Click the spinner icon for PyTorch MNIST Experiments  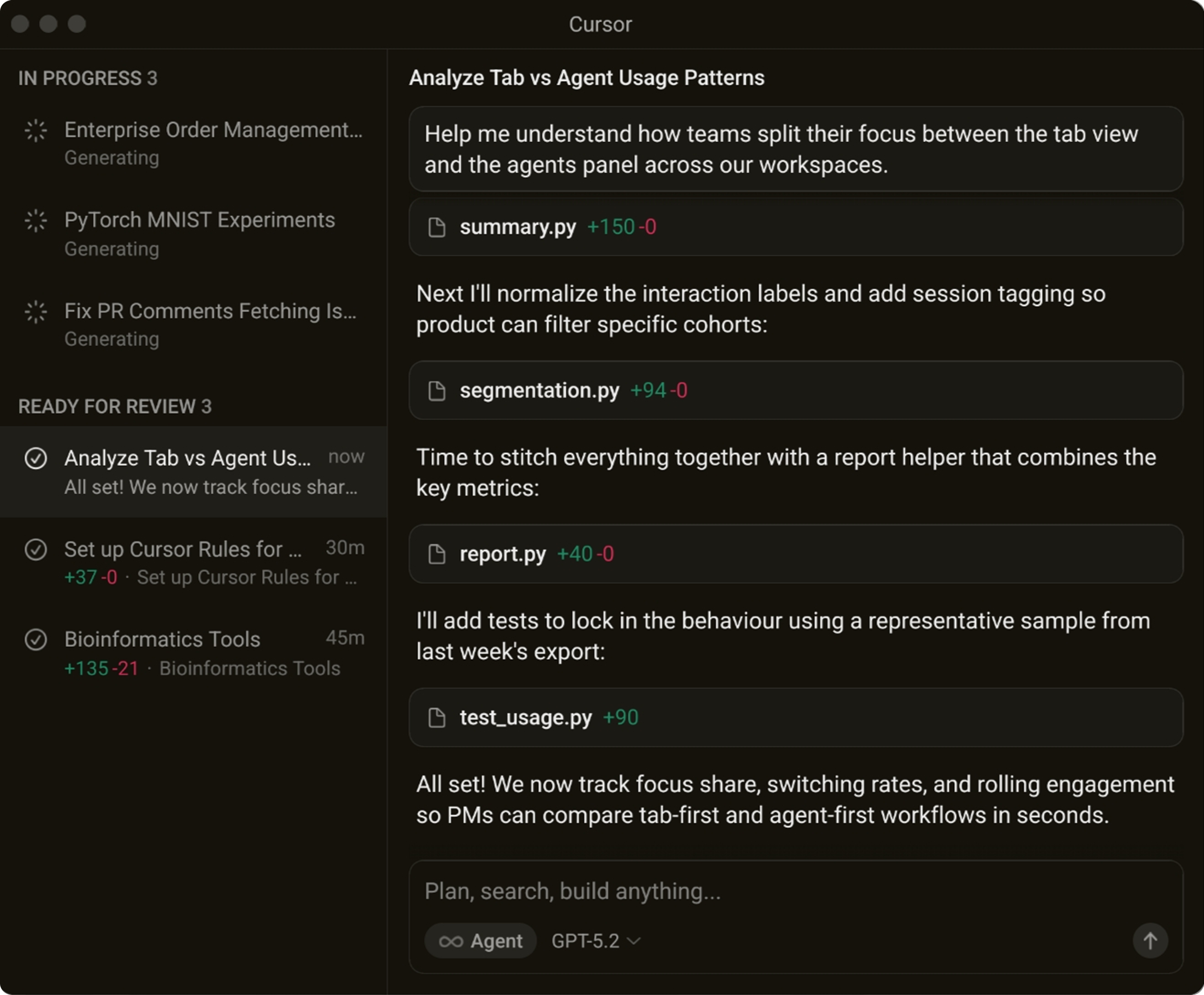pyautogui.click(x=35, y=221)
